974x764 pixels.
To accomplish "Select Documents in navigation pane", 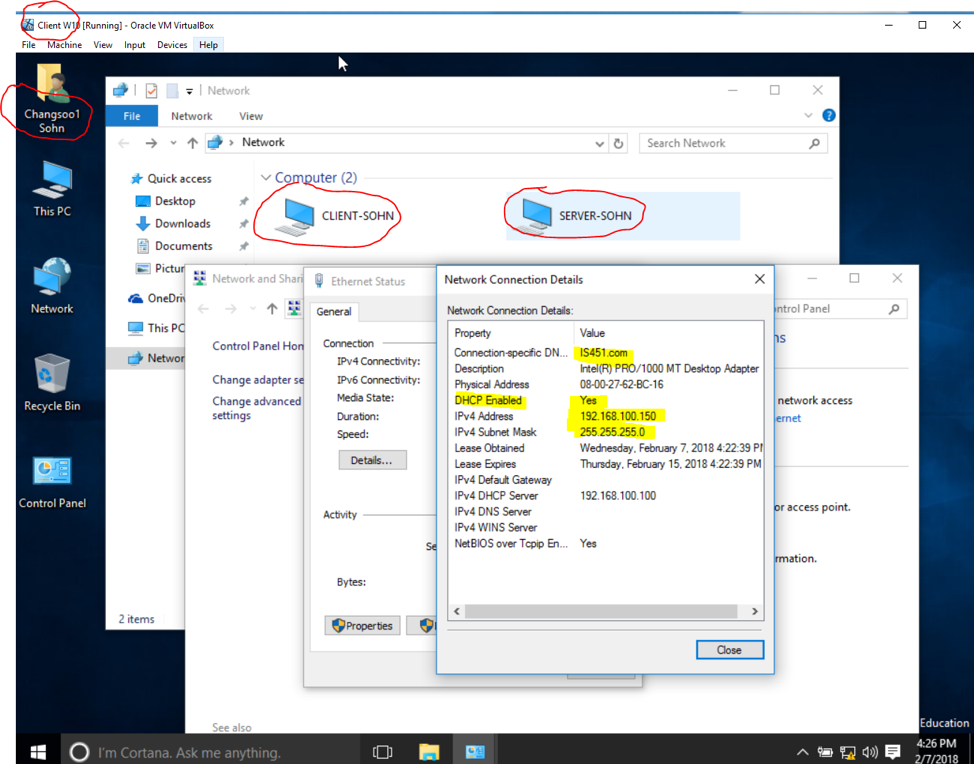I will coord(175,246).
